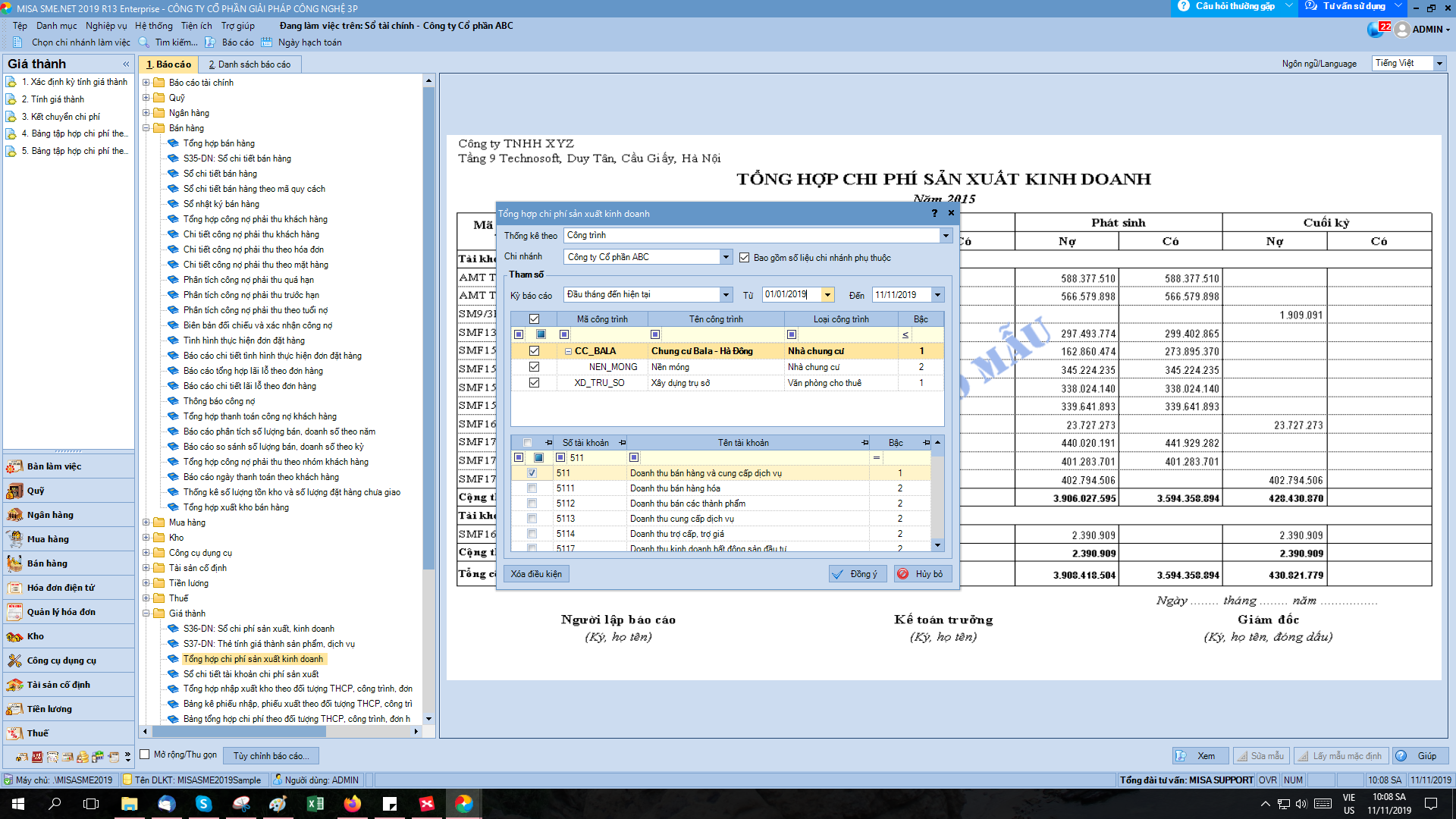The height and width of the screenshot is (819, 1456).
Task: Click the Xóa điều kiện button
Action: [536, 574]
